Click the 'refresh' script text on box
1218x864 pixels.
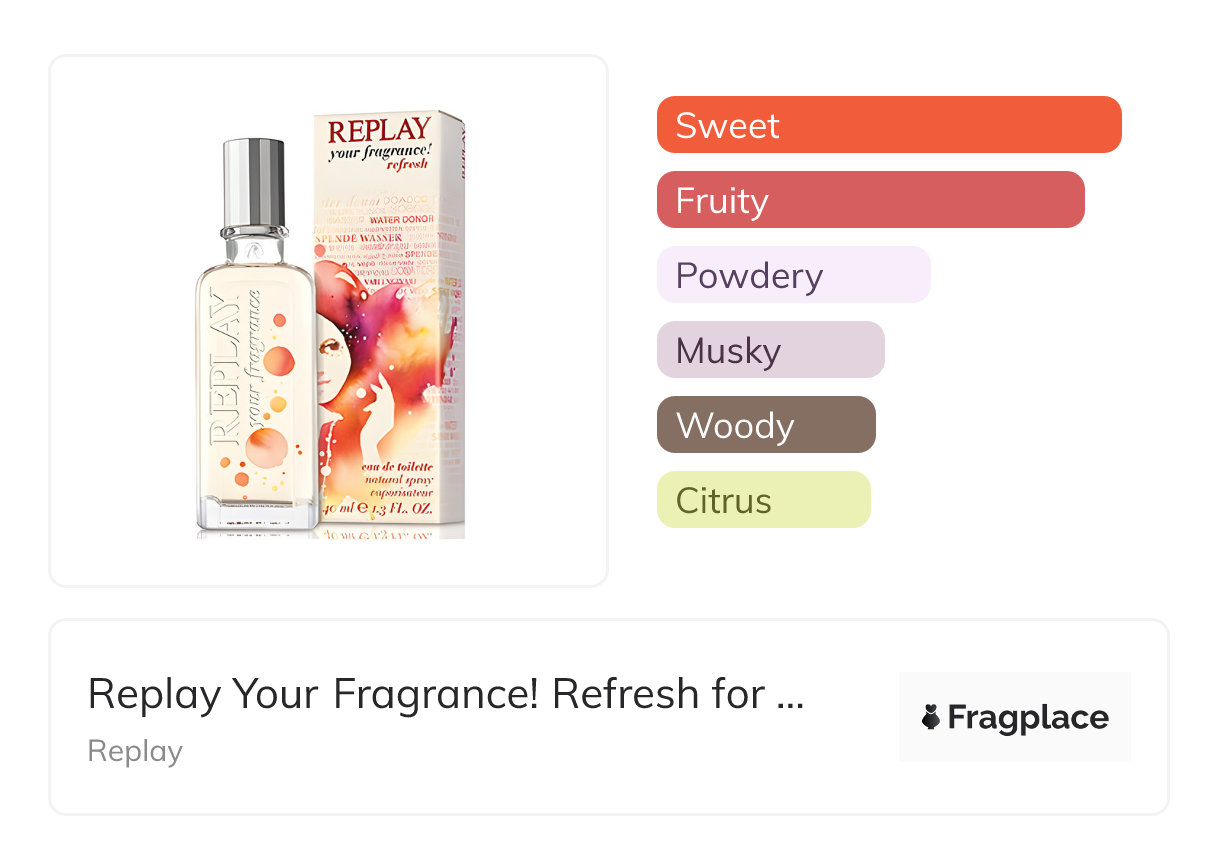point(407,166)
